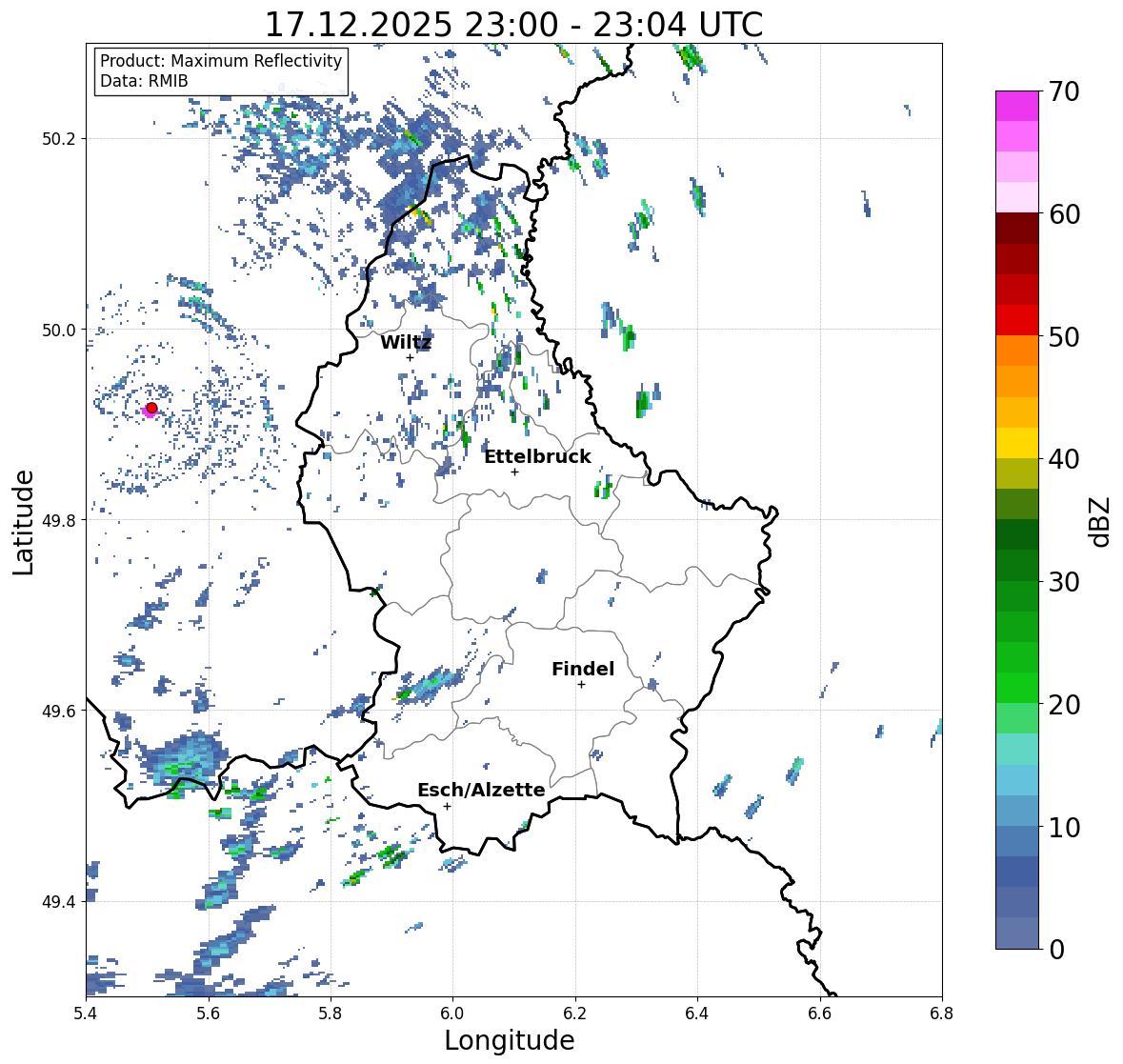The height and width of the screenshot is (1064, 1123).
Task: Click the 49.4 latitude tick label
Action: 59,901
